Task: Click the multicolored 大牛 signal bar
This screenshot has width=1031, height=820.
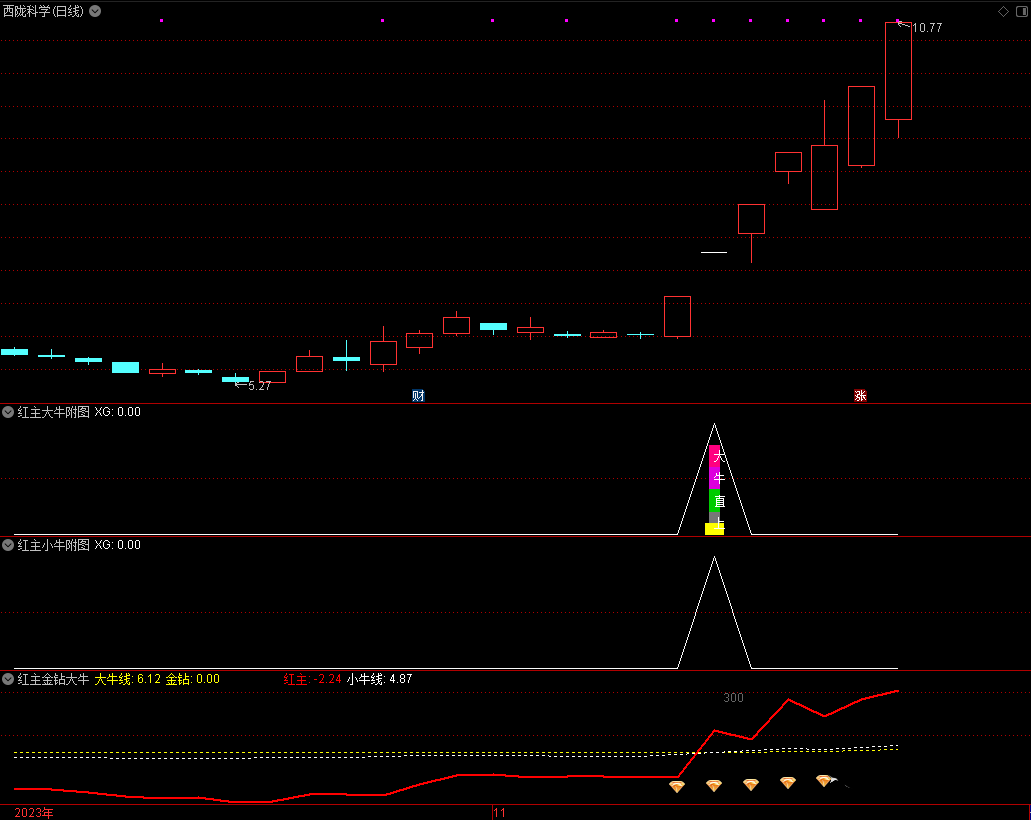Action: coord(714,490)
